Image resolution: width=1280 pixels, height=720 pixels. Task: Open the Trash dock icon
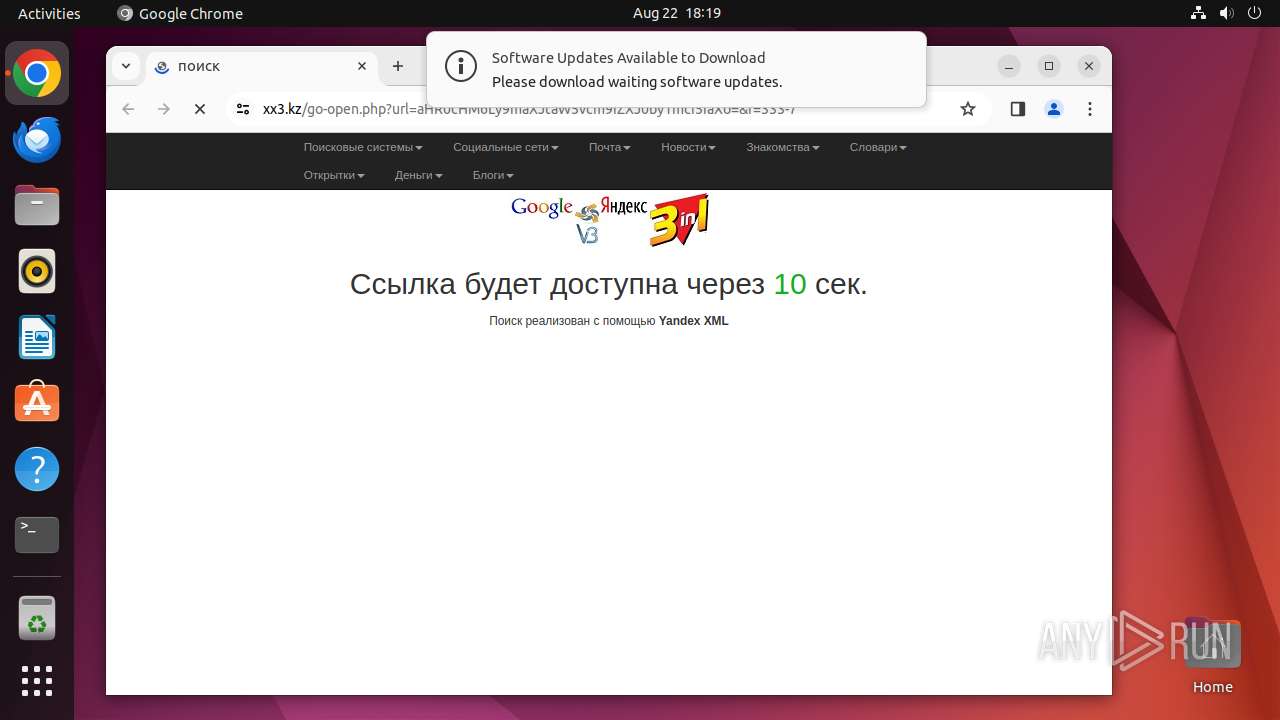coord(37,619)
